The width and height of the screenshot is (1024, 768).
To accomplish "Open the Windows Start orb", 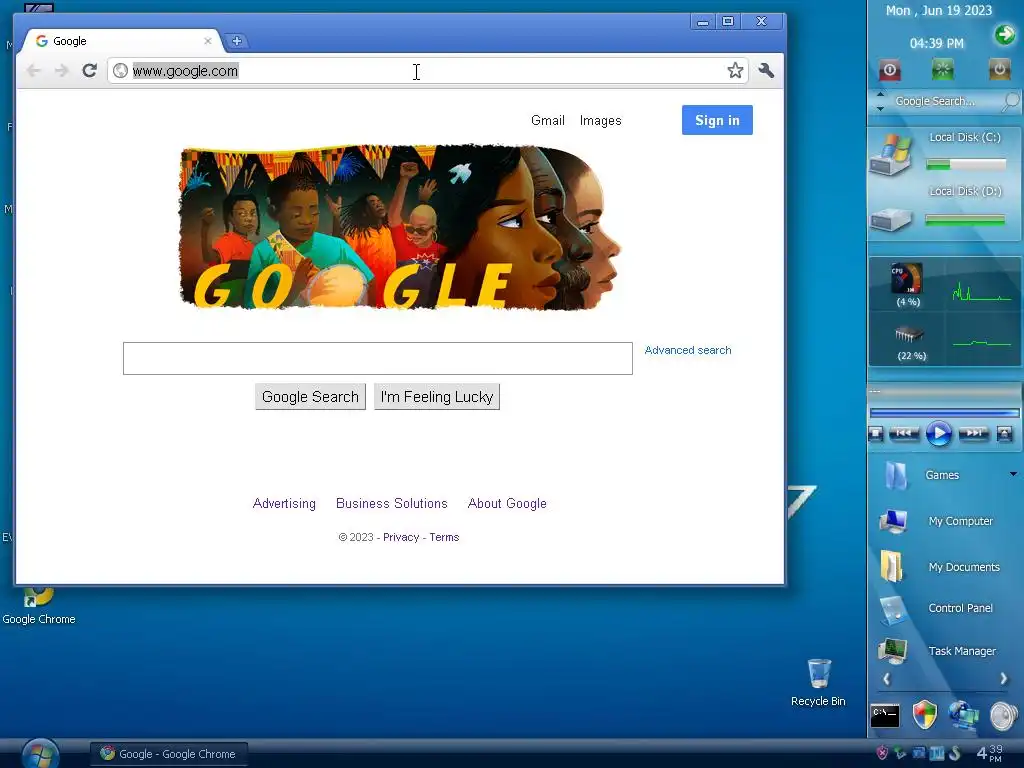I will tap(40, 754).
